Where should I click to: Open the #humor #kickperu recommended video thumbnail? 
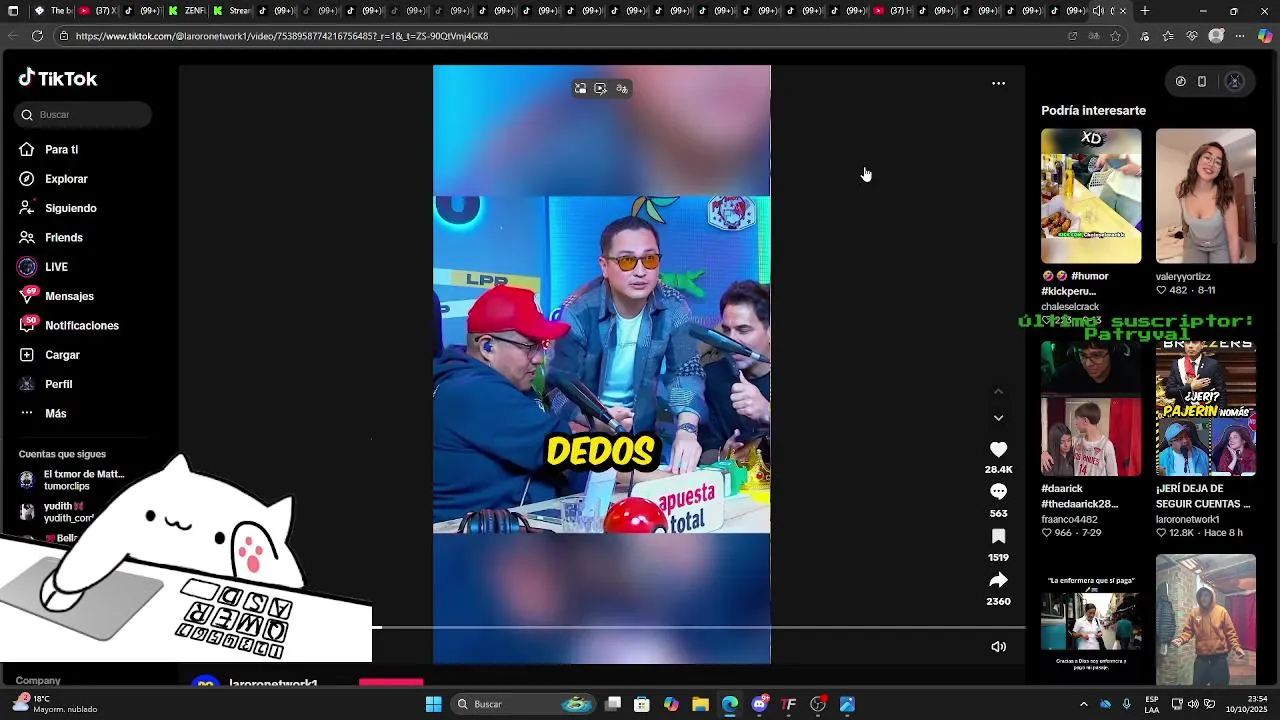coord(1091,196)
